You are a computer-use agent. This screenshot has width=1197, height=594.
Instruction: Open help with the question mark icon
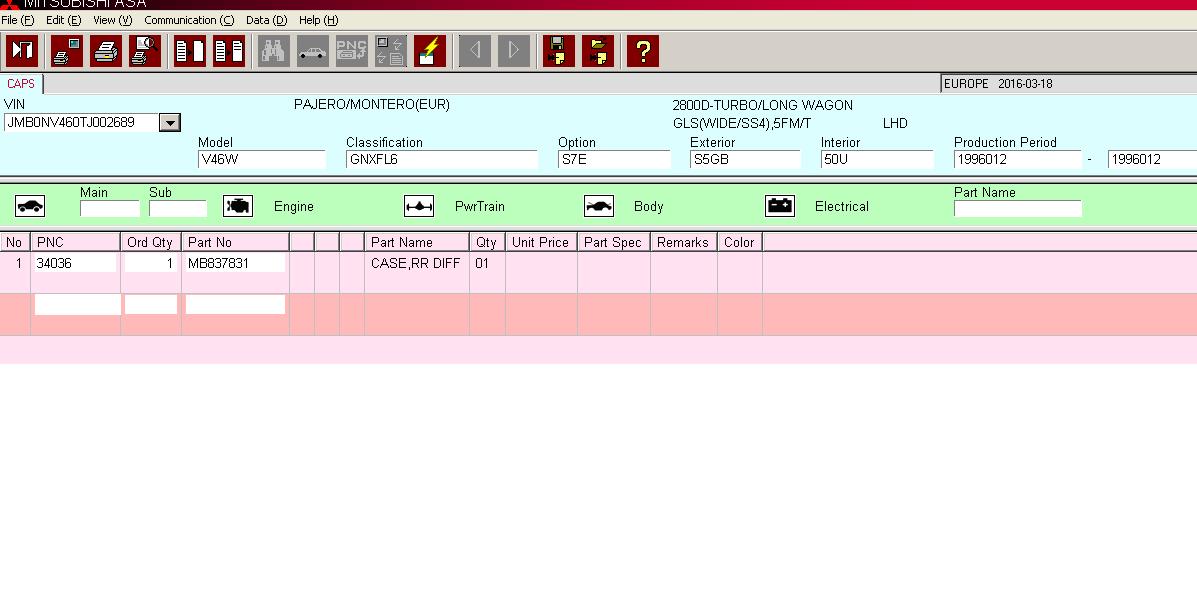pos(643,51)
